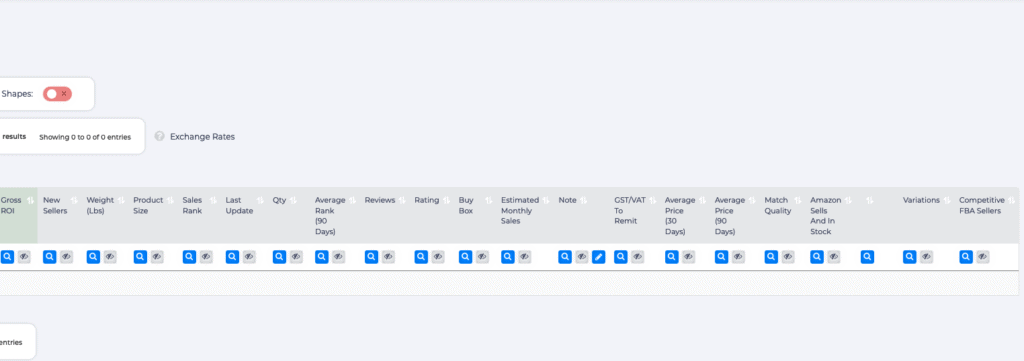1024x361 pixels.
Task: Hide the Last Update column
Action: pos(249,257)
